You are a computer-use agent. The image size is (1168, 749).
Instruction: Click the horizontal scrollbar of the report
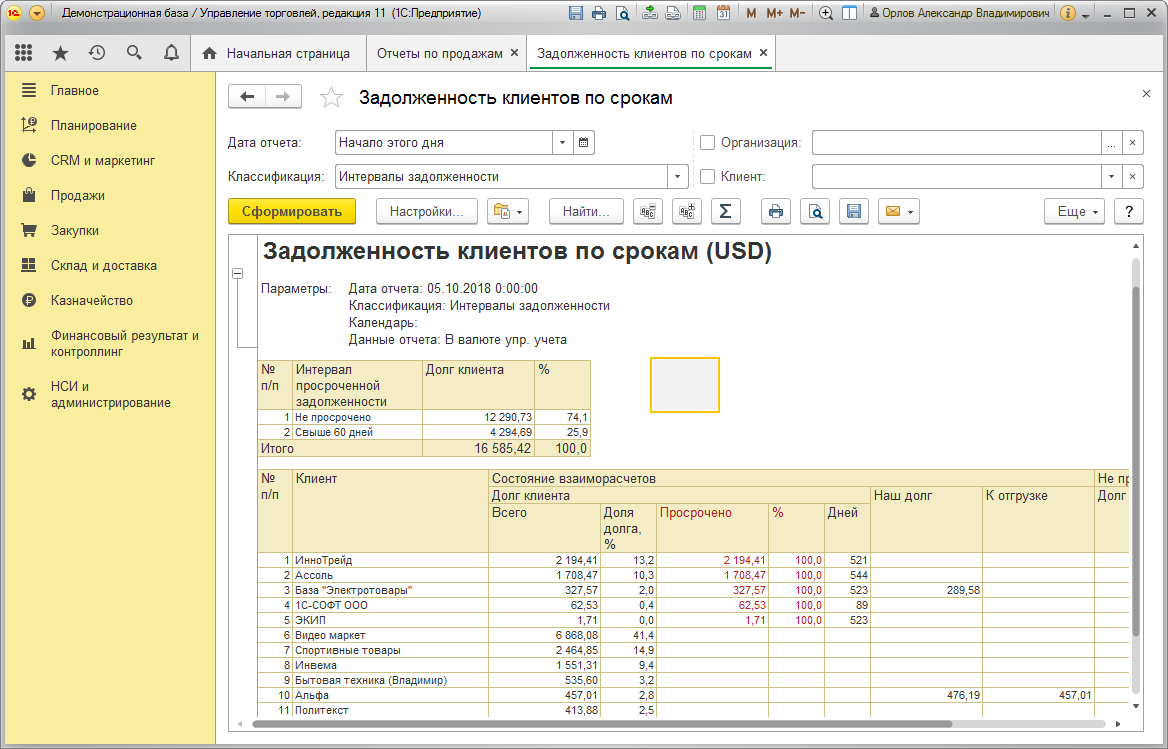point(602,724)
